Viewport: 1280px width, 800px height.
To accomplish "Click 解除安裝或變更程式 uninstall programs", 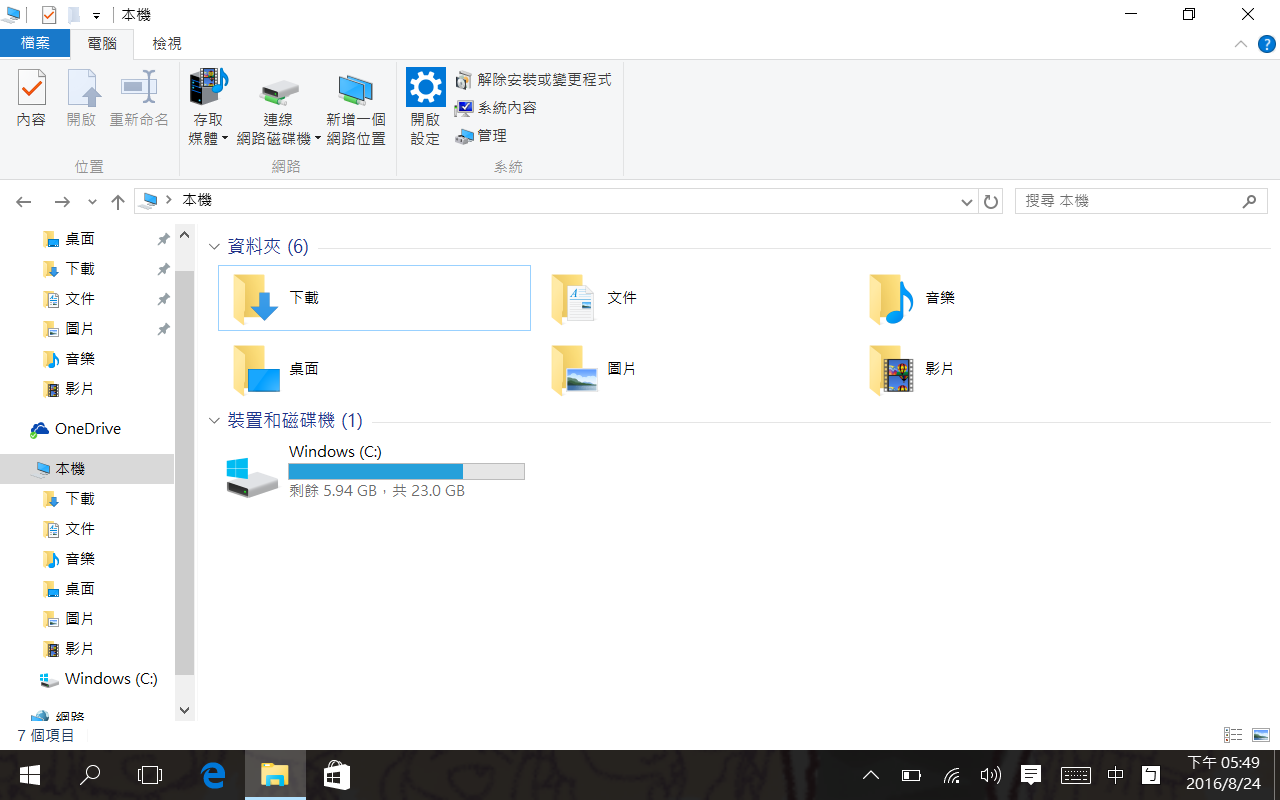I will click(533, 80).
